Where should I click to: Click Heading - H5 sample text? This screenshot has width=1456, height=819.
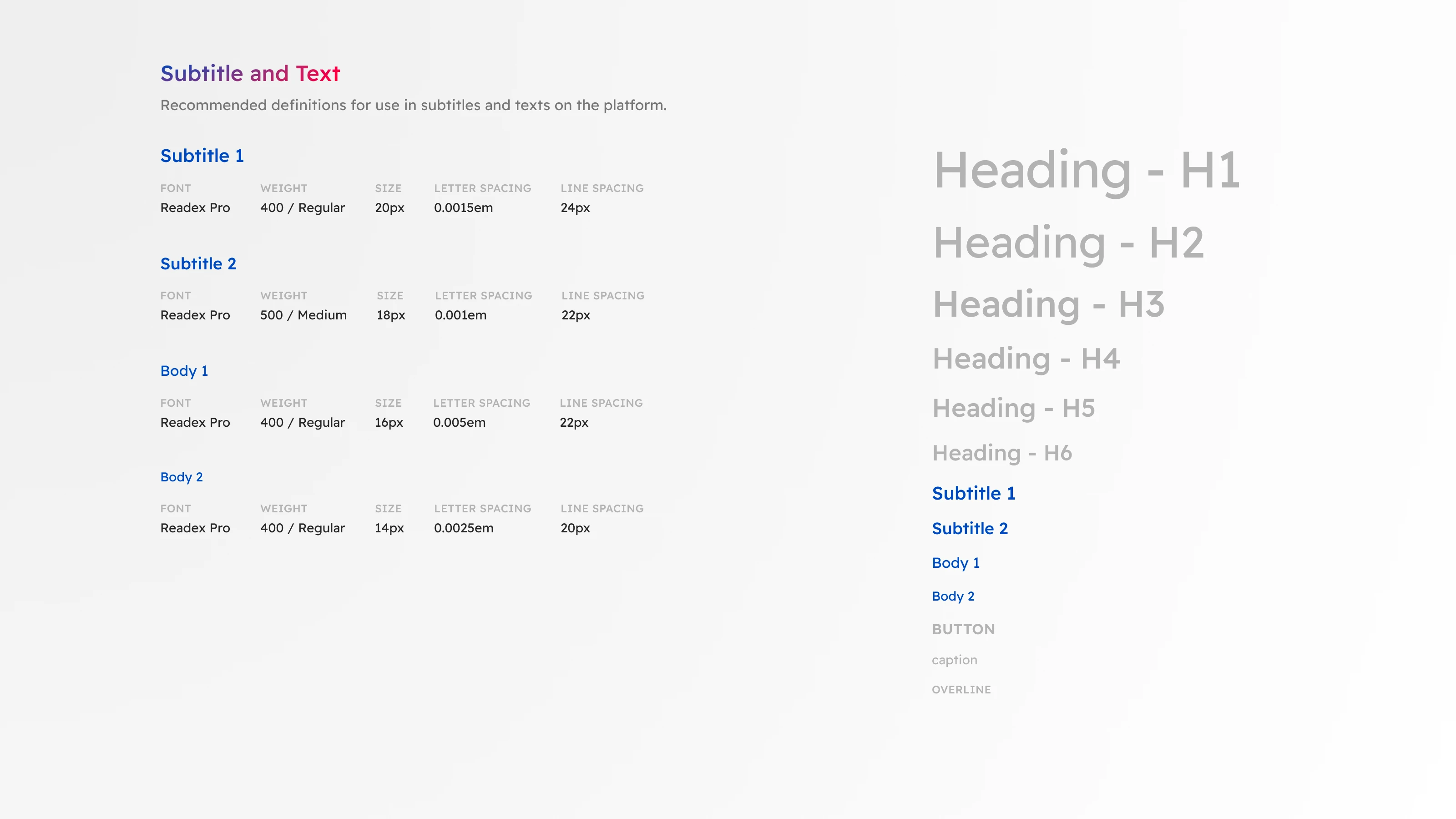point(1013,408)
